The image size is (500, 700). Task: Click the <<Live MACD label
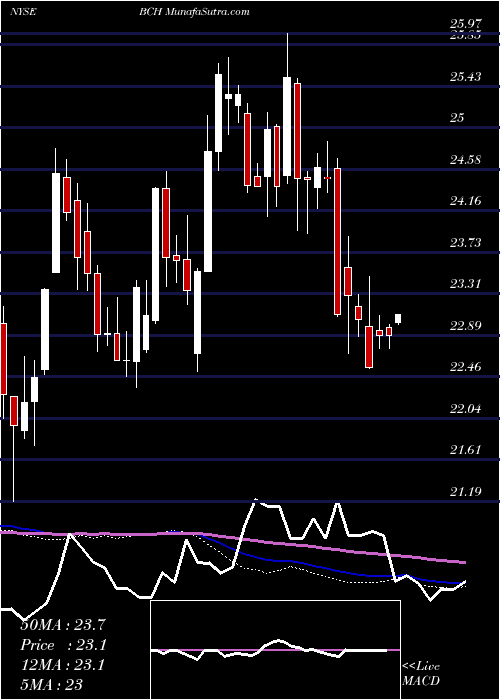point(421,674)
